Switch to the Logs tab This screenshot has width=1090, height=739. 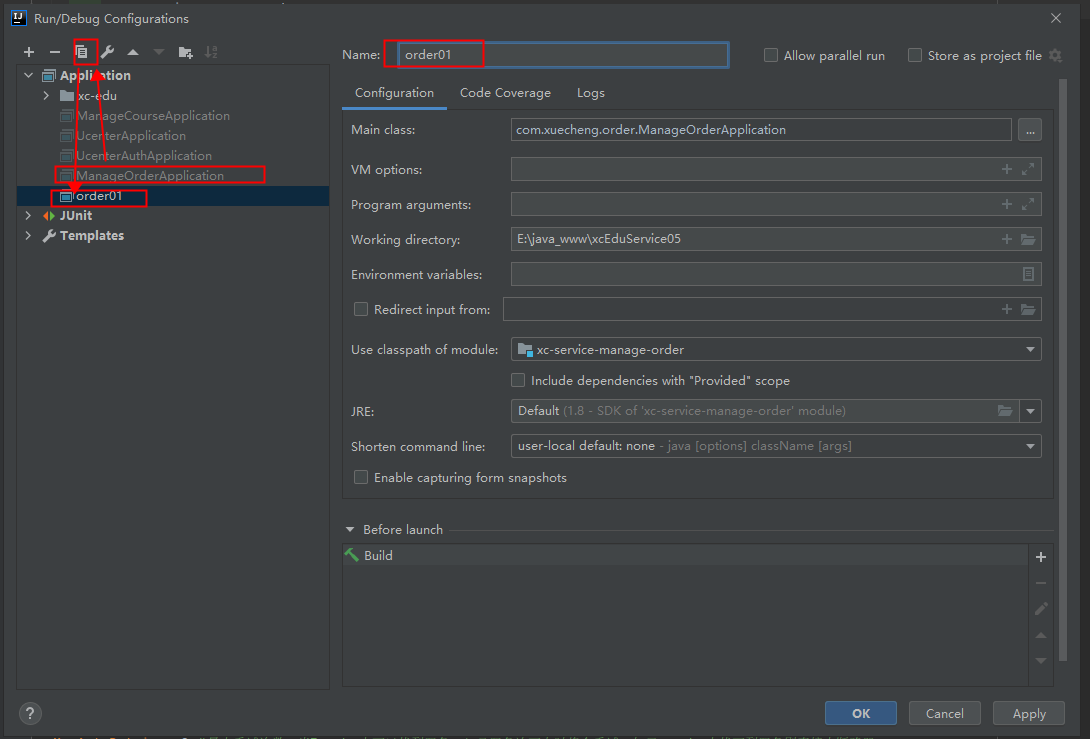[591, 93]
